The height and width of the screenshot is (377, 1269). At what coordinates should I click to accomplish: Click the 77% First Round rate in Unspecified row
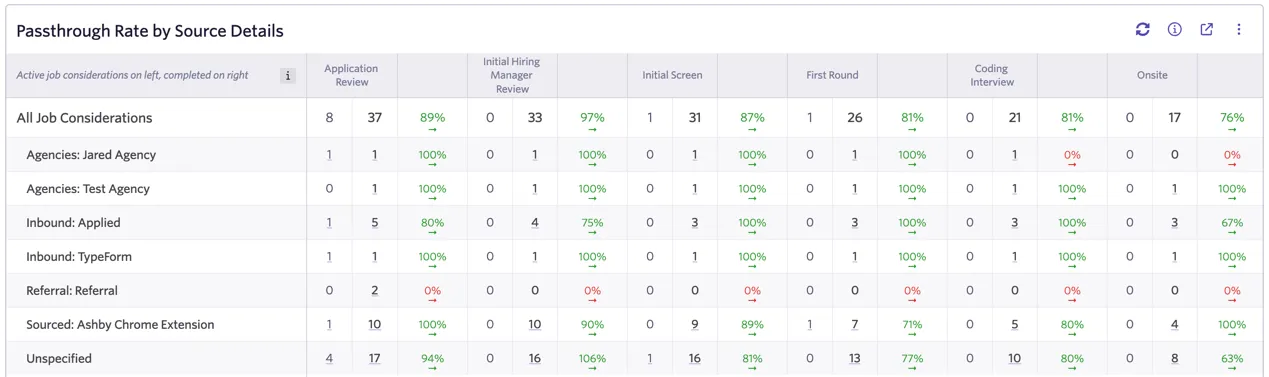[x=912, y=359]
